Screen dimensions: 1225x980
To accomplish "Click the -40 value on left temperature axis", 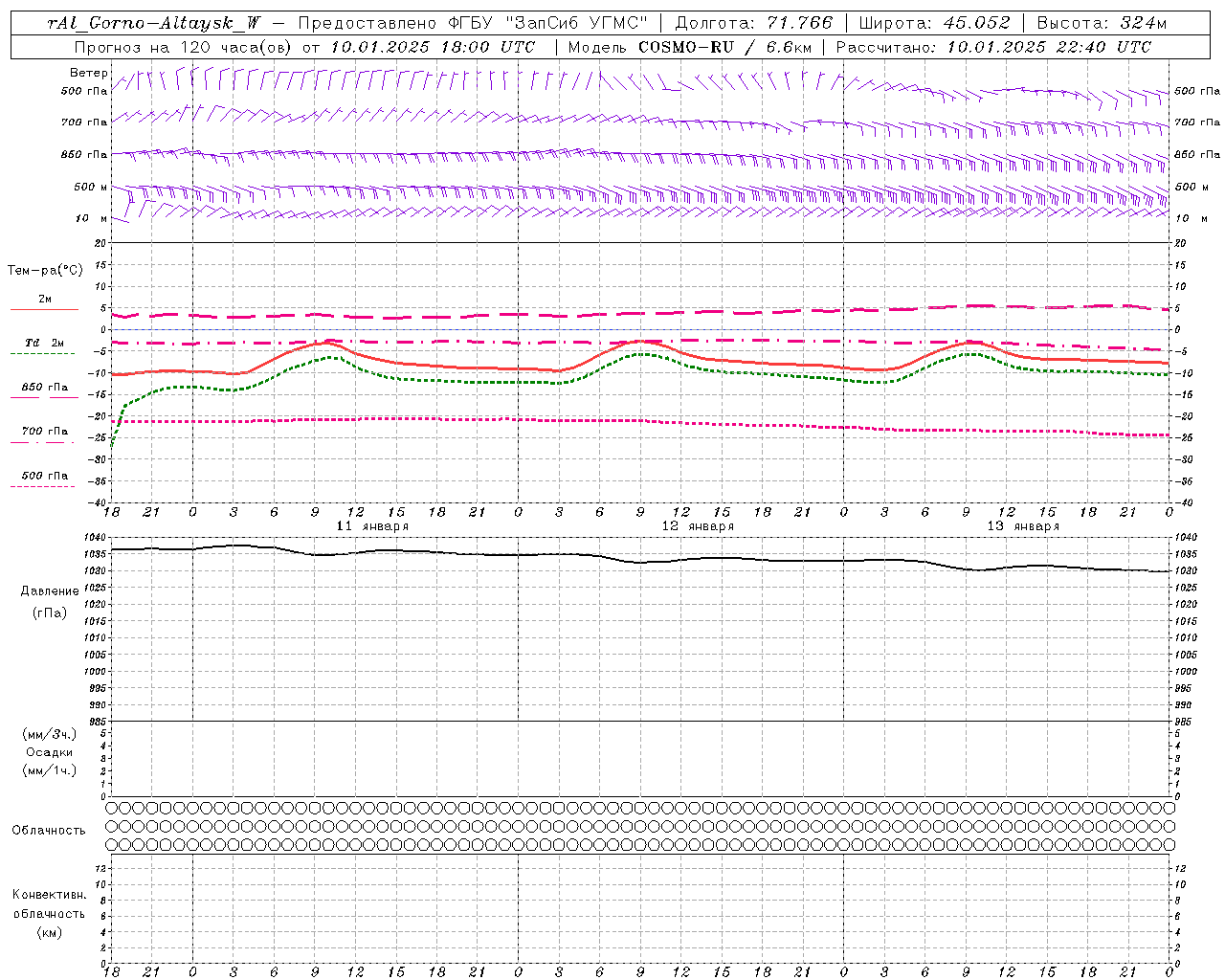I will pos(98,503).
